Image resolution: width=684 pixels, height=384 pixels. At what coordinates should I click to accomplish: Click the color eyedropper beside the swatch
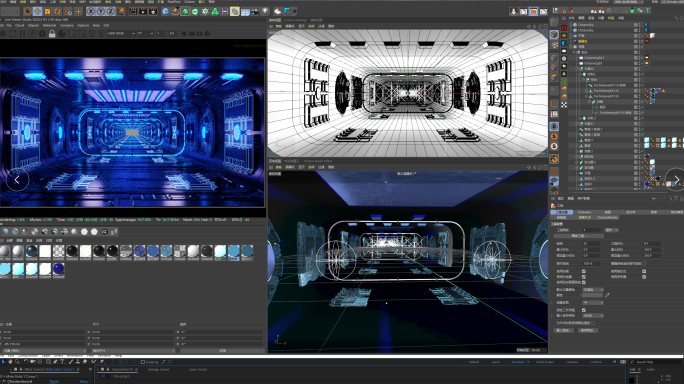coord(607,295)
